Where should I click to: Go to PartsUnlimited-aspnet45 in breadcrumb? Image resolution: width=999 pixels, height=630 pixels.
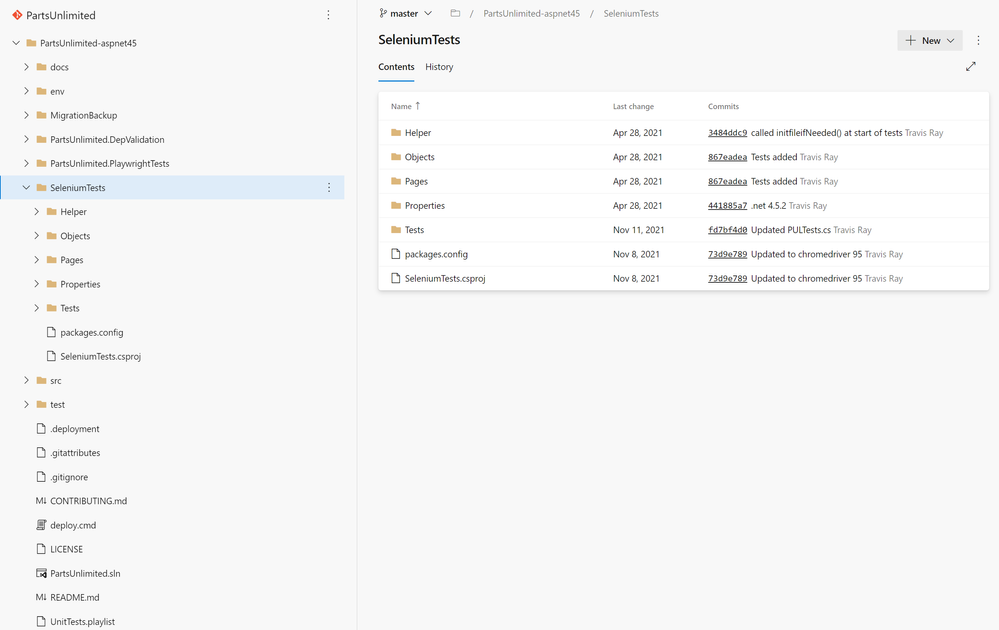(x=531, y=13)
